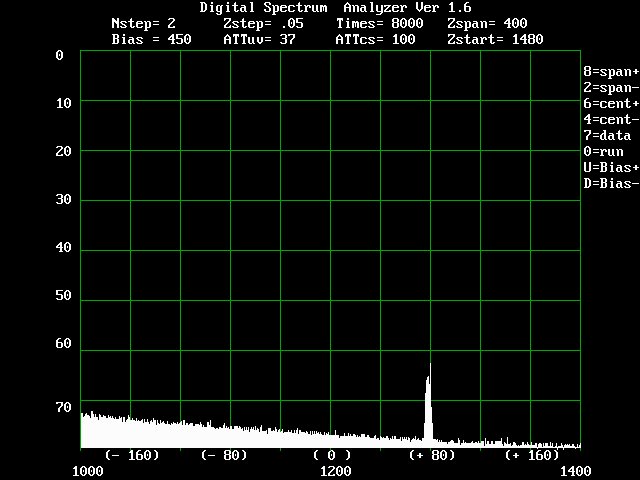
Task: Select the 'Bias = 450' parameter
Action: click(x=151, y=40)
